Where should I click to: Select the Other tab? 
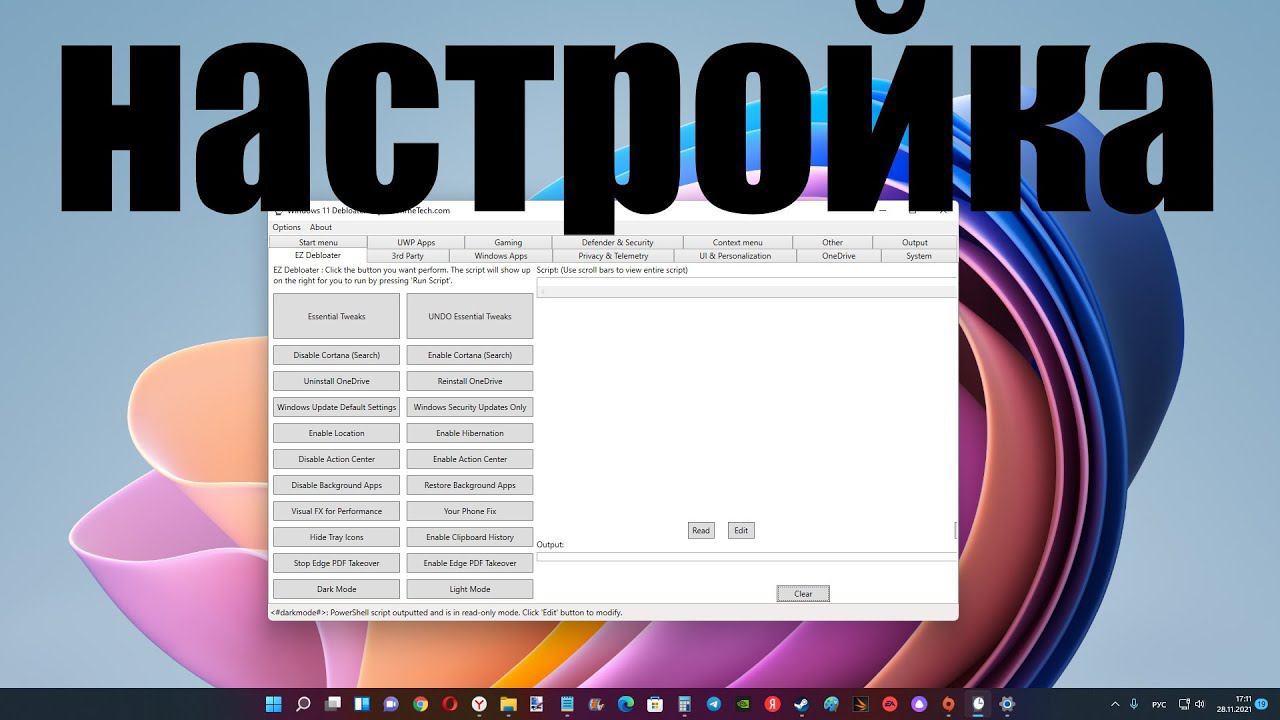[x=832, y=242]
